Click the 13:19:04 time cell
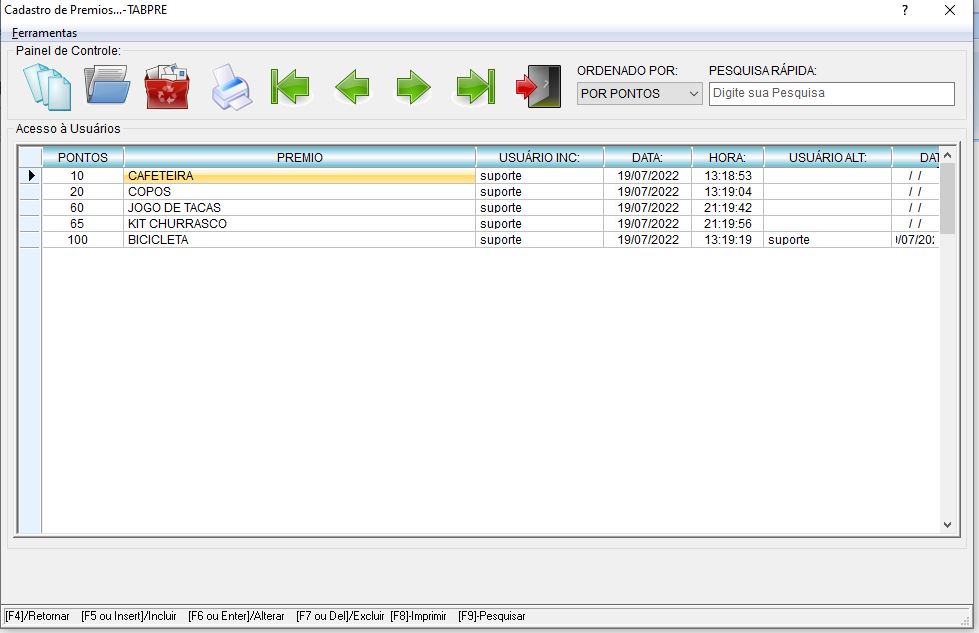The width and height of the screenshot is (979, 633). [x=727, y=192]
